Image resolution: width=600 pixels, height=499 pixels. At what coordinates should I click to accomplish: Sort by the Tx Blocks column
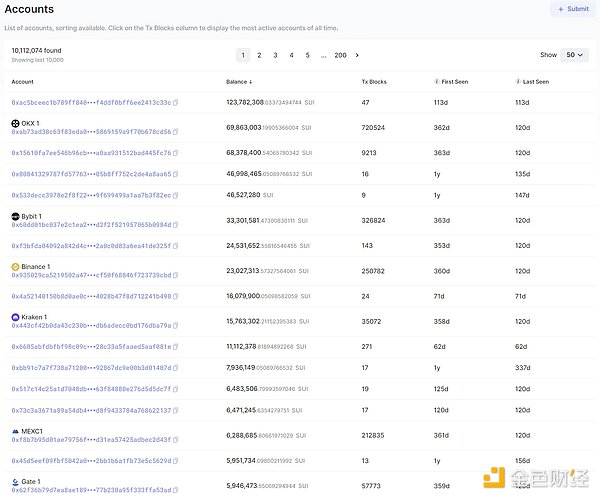click(373, 81)
